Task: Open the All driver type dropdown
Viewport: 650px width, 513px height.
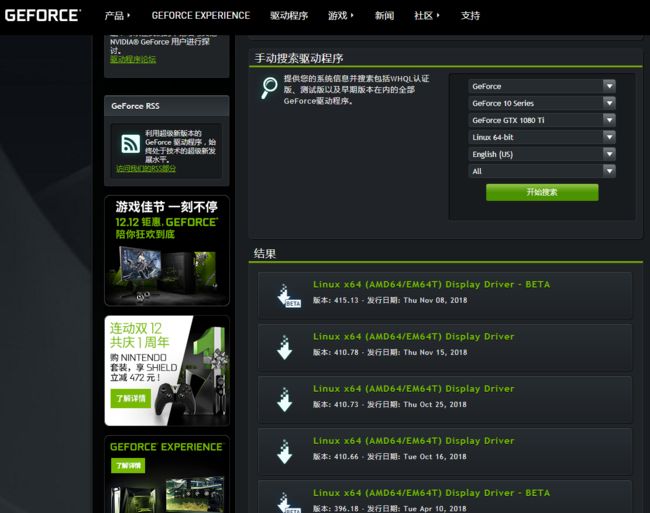Action: click(x=542, y=171)
